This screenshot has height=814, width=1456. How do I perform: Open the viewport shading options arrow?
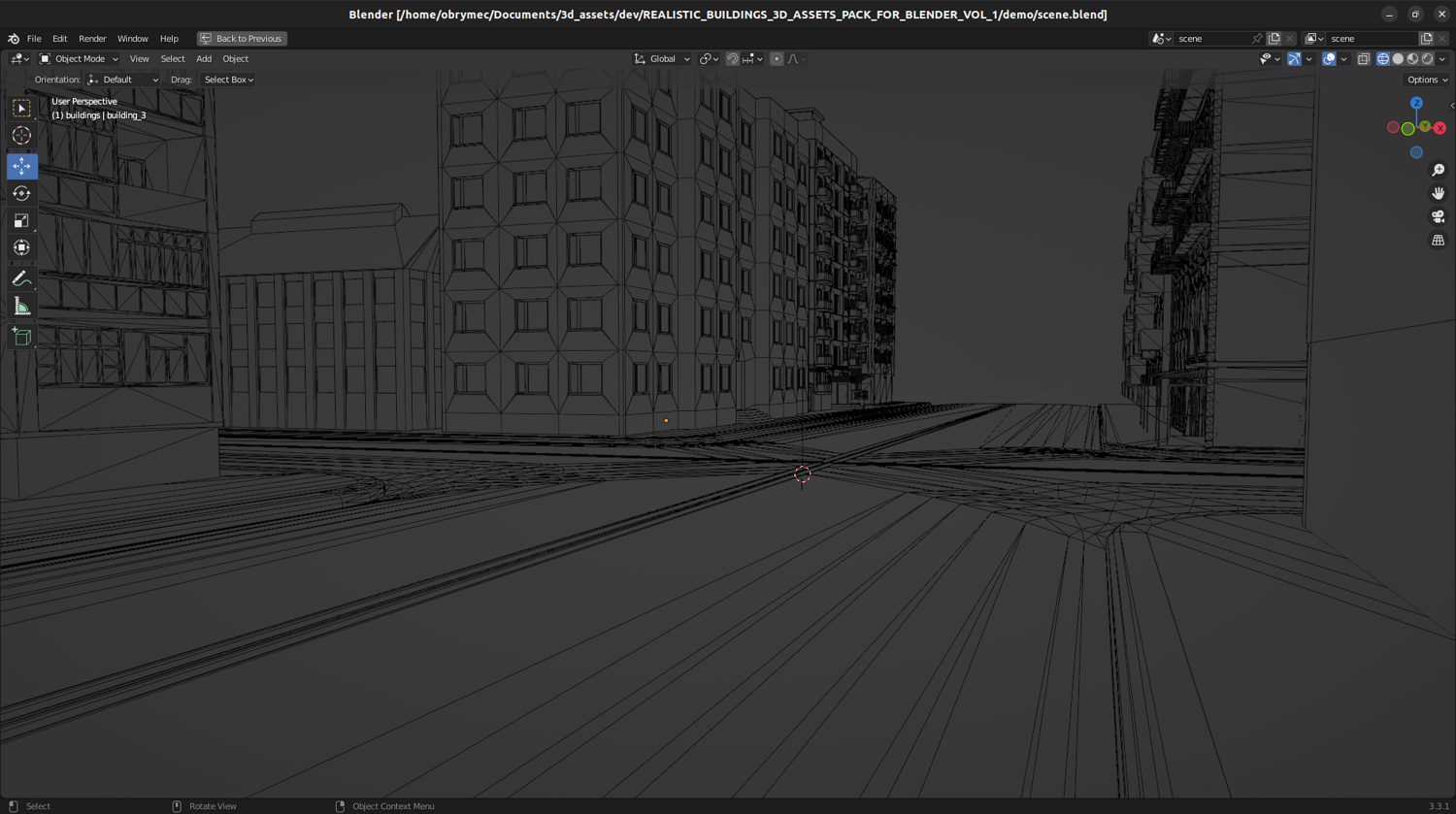[x=1442, y=59]
